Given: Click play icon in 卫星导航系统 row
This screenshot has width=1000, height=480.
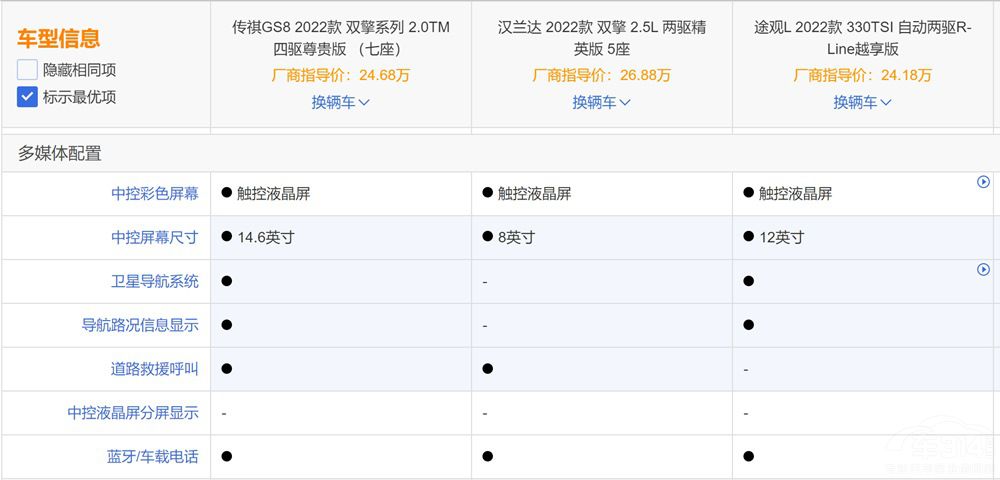Looking at the screenshot, I should coord(983,270).
